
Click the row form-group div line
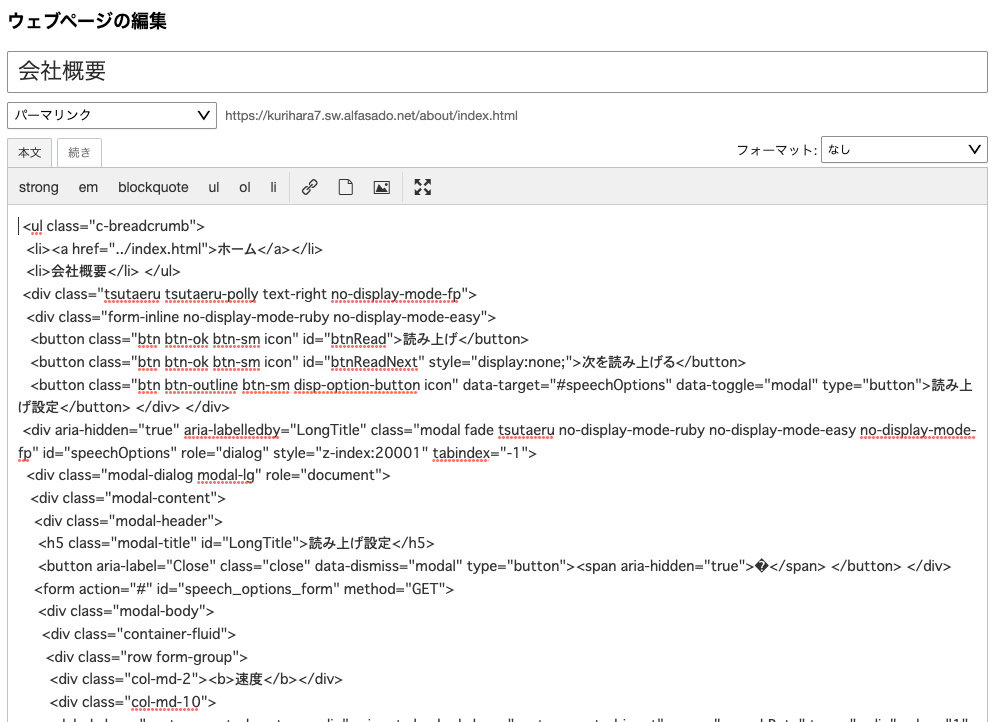coord(146,657)
